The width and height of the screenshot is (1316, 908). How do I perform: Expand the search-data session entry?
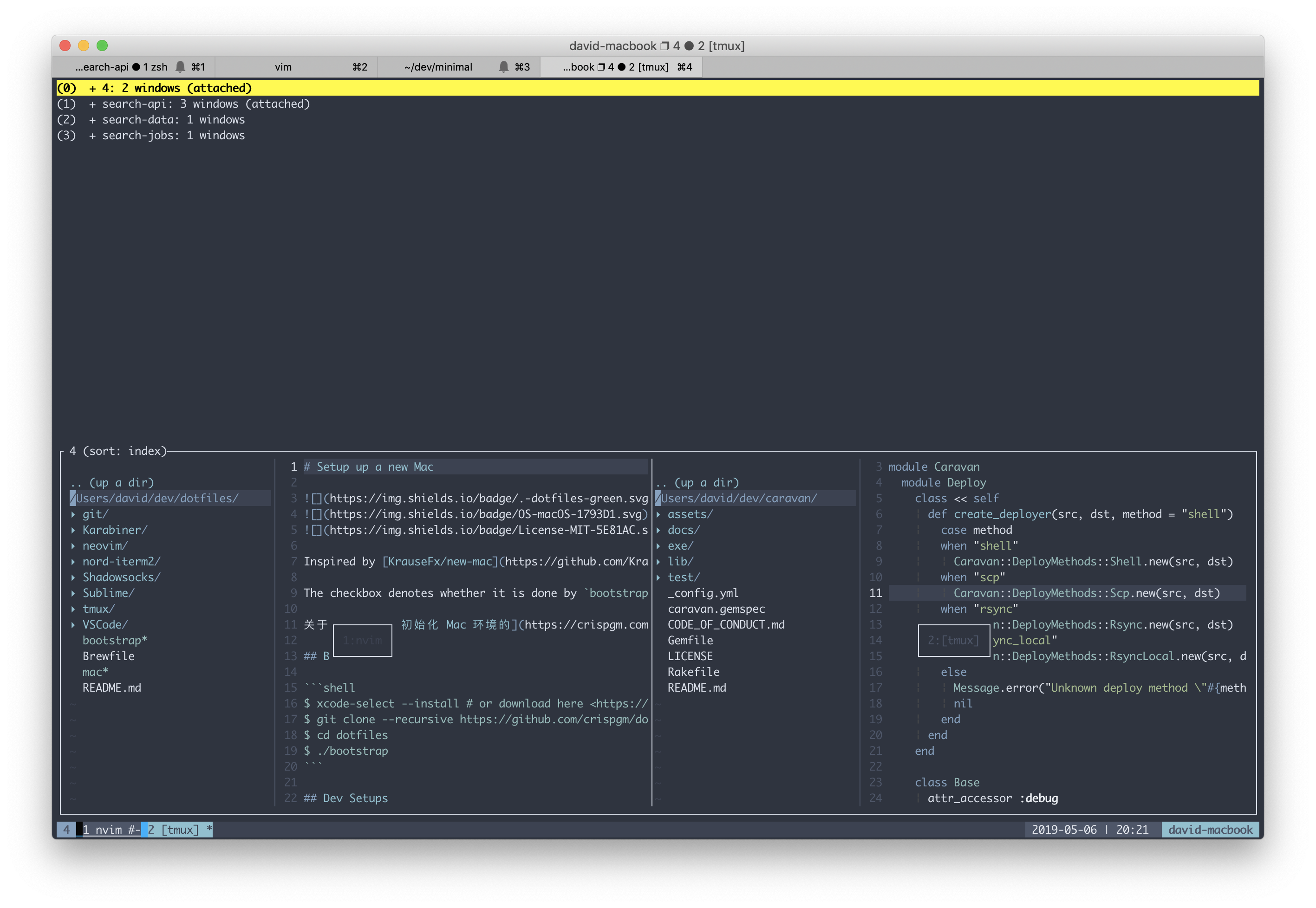click(92, 119)
